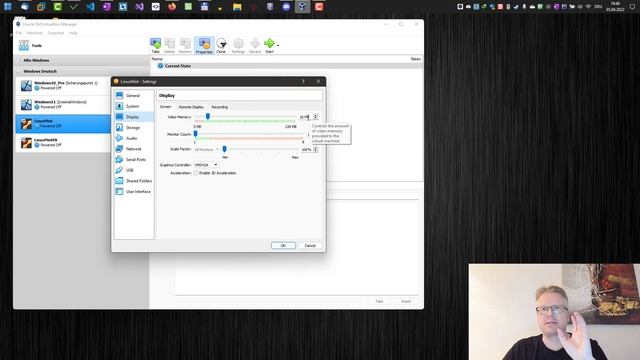Select Windows10_Pro virtual machine
This screenshot has width=640, height=360.
[63, 85]
